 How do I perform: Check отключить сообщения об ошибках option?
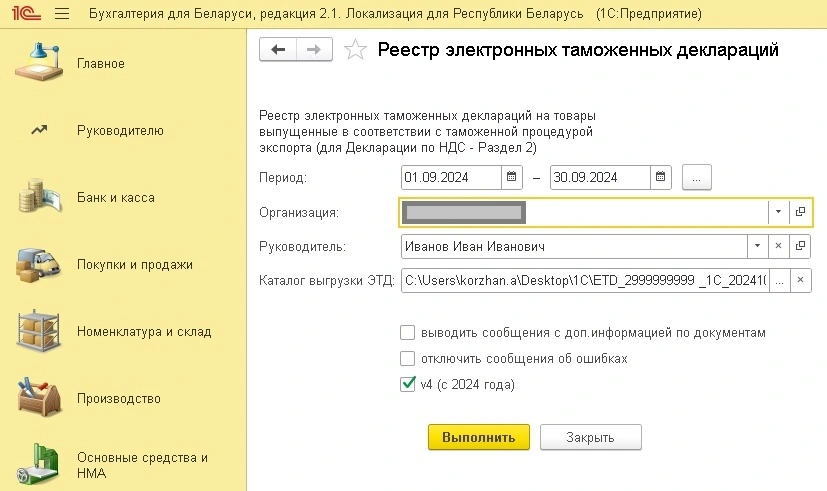point(407,358)
